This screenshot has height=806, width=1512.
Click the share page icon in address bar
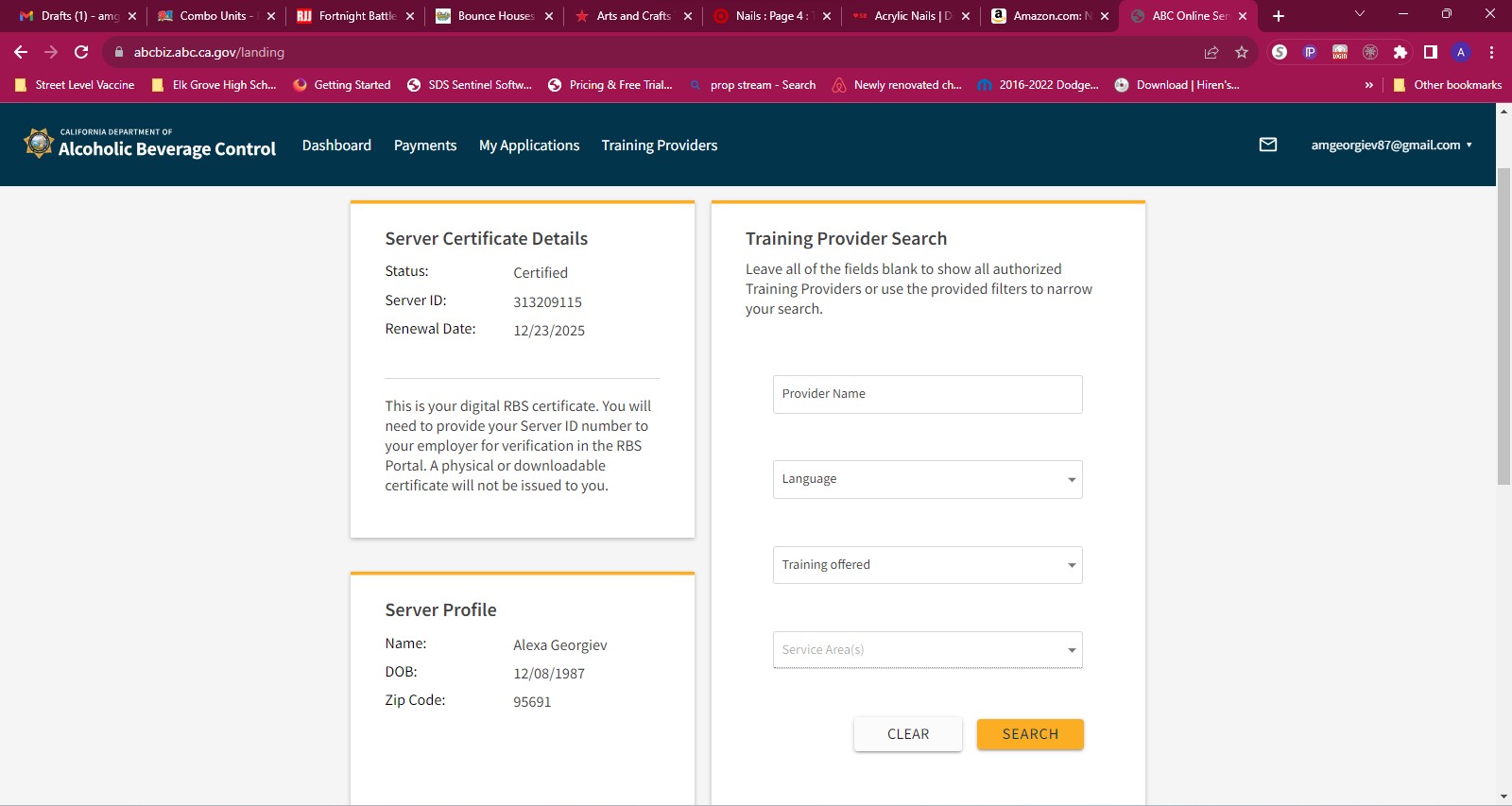pos(1211,52)
